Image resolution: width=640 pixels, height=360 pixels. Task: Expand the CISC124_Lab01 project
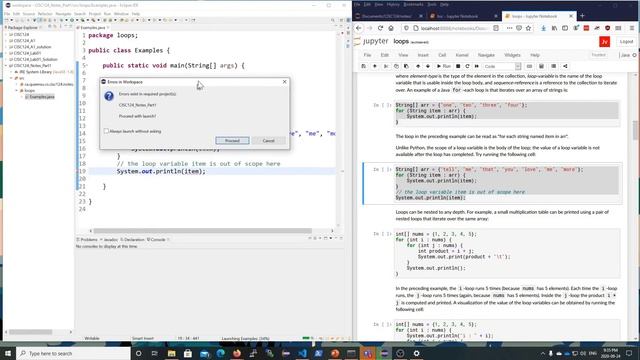point(6,53)
